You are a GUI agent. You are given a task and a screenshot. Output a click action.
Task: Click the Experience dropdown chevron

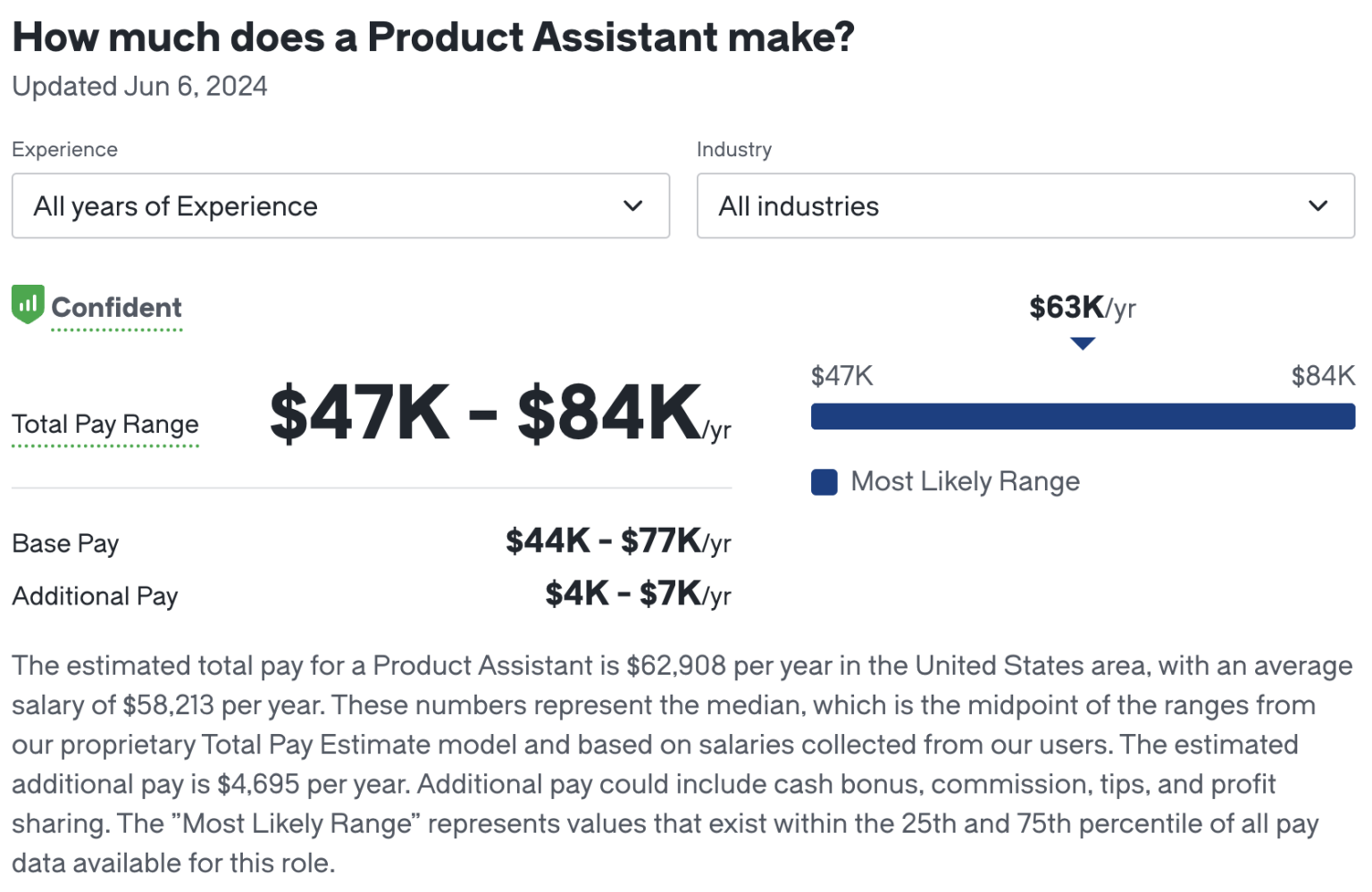click(633, 206)
